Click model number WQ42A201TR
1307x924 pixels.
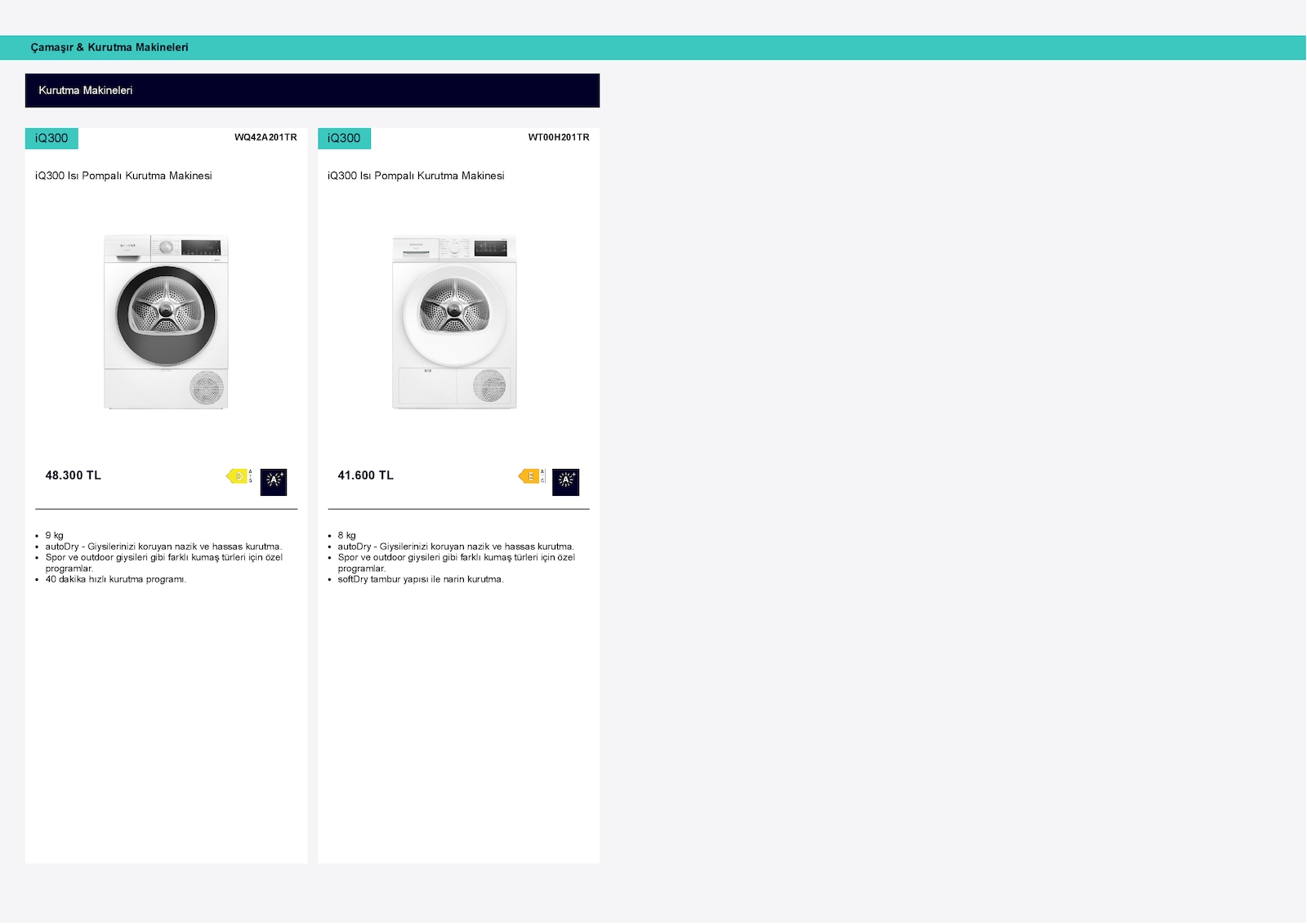tap(265, 137)
